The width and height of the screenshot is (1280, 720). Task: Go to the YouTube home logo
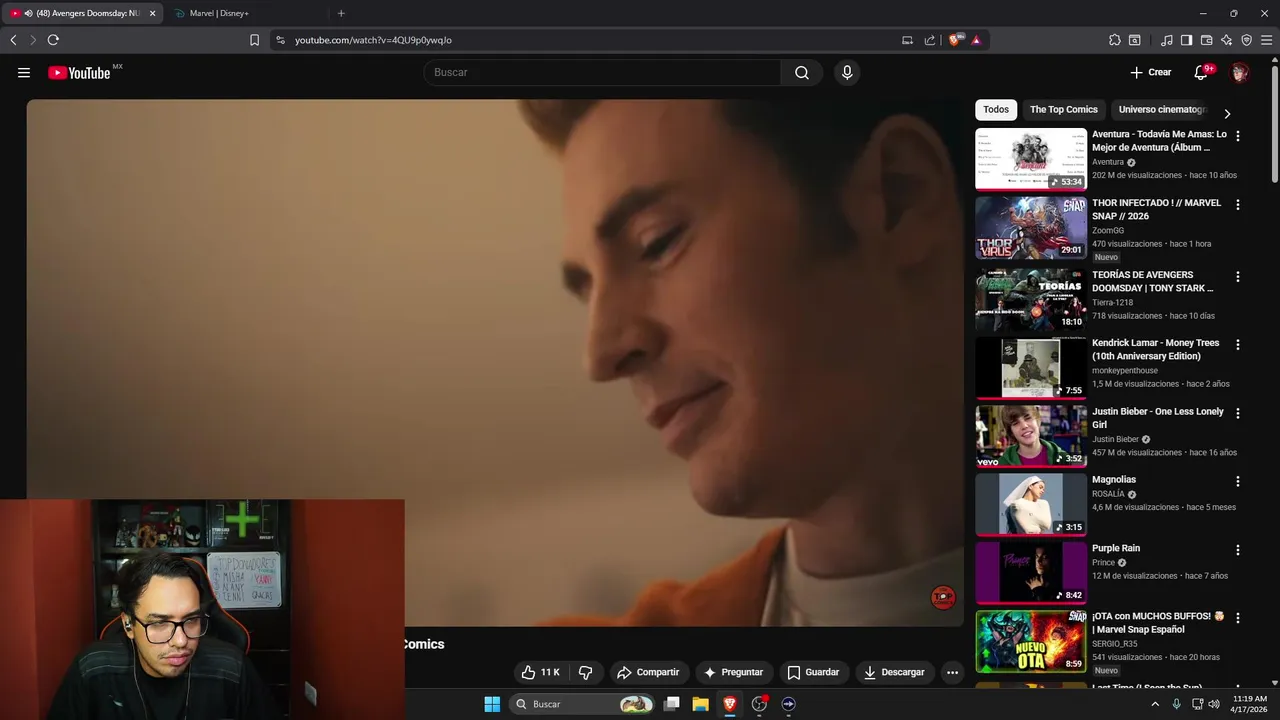[80, 72]
